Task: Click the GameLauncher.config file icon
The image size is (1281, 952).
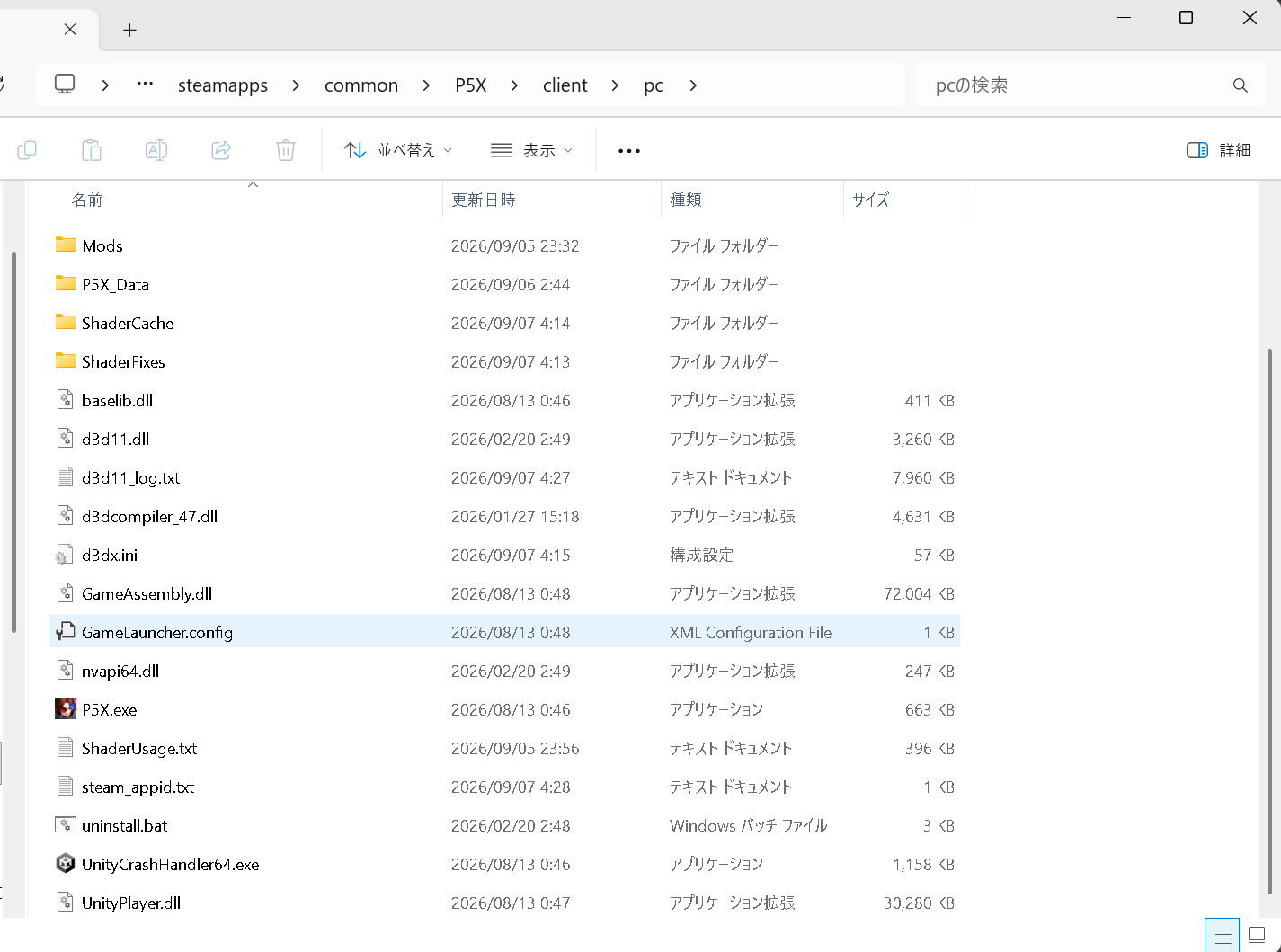Action: (x=65, y=632)
